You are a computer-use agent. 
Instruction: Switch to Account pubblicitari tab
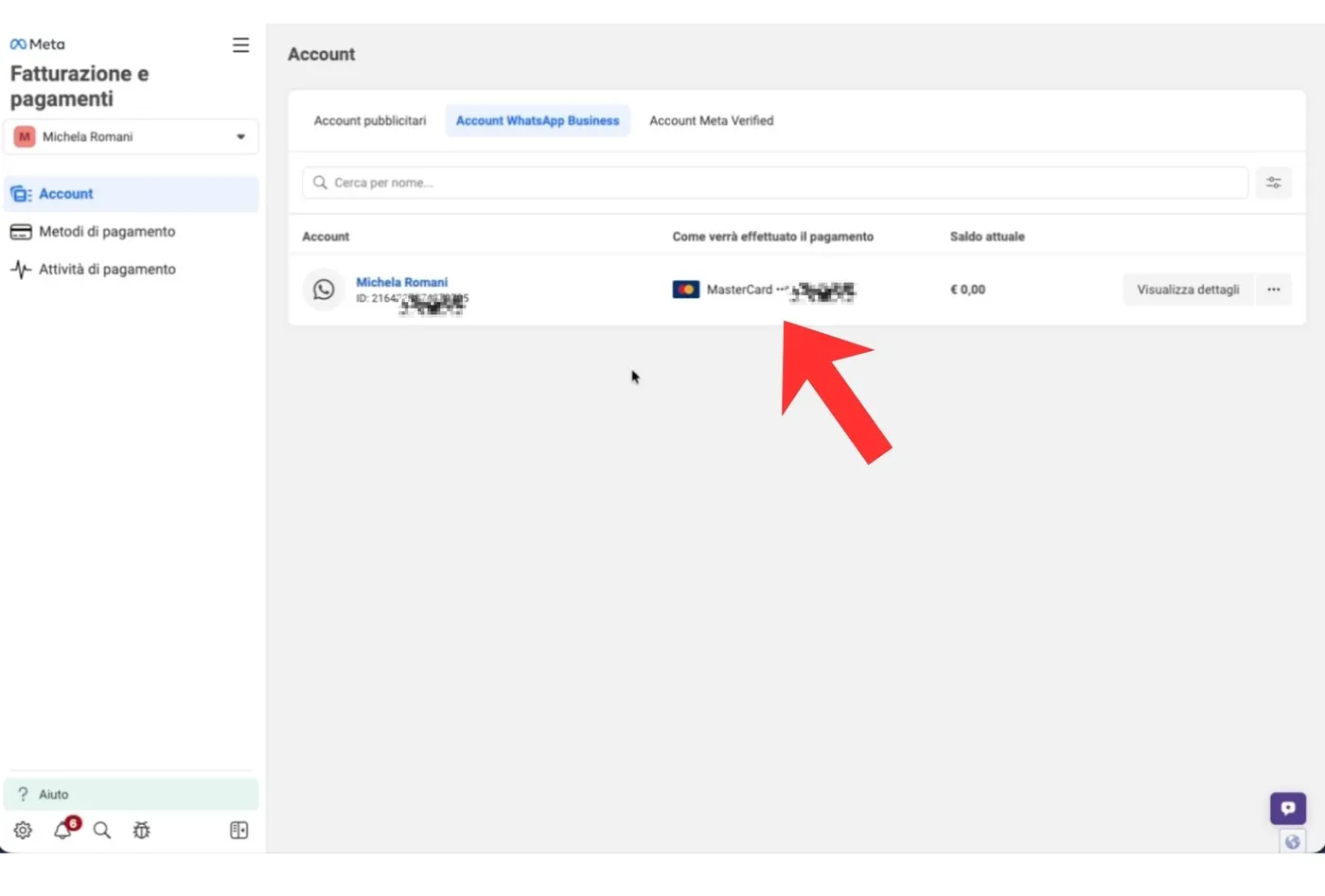click(370, 120)
